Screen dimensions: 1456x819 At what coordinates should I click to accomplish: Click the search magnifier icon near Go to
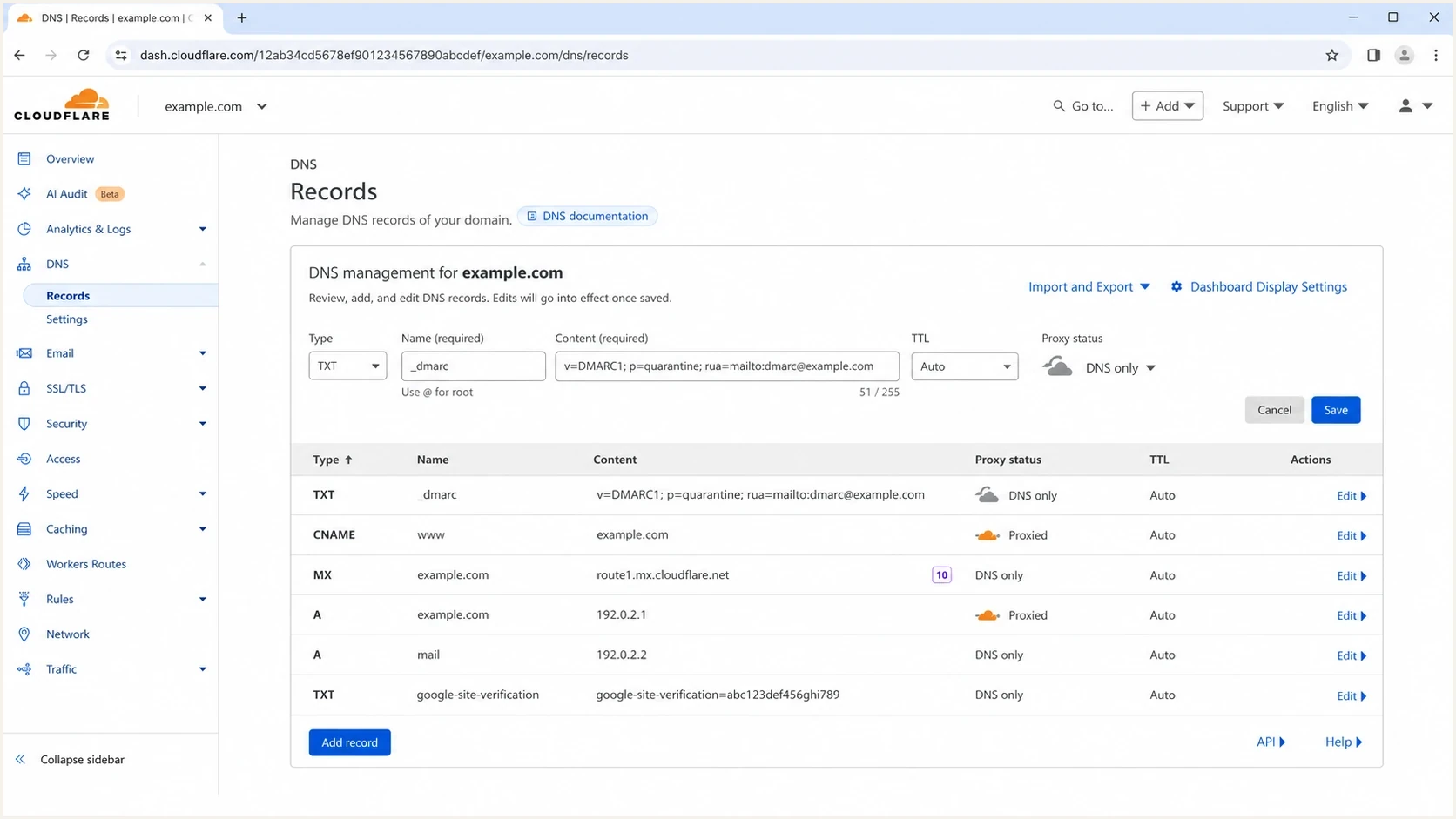[x=1059, y=106]
